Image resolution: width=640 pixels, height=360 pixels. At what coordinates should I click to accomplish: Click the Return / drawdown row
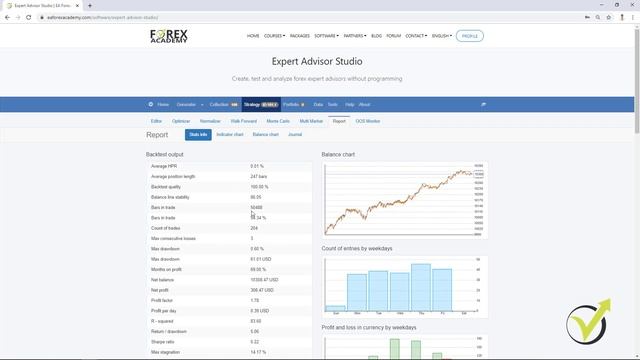coord(229,332)
